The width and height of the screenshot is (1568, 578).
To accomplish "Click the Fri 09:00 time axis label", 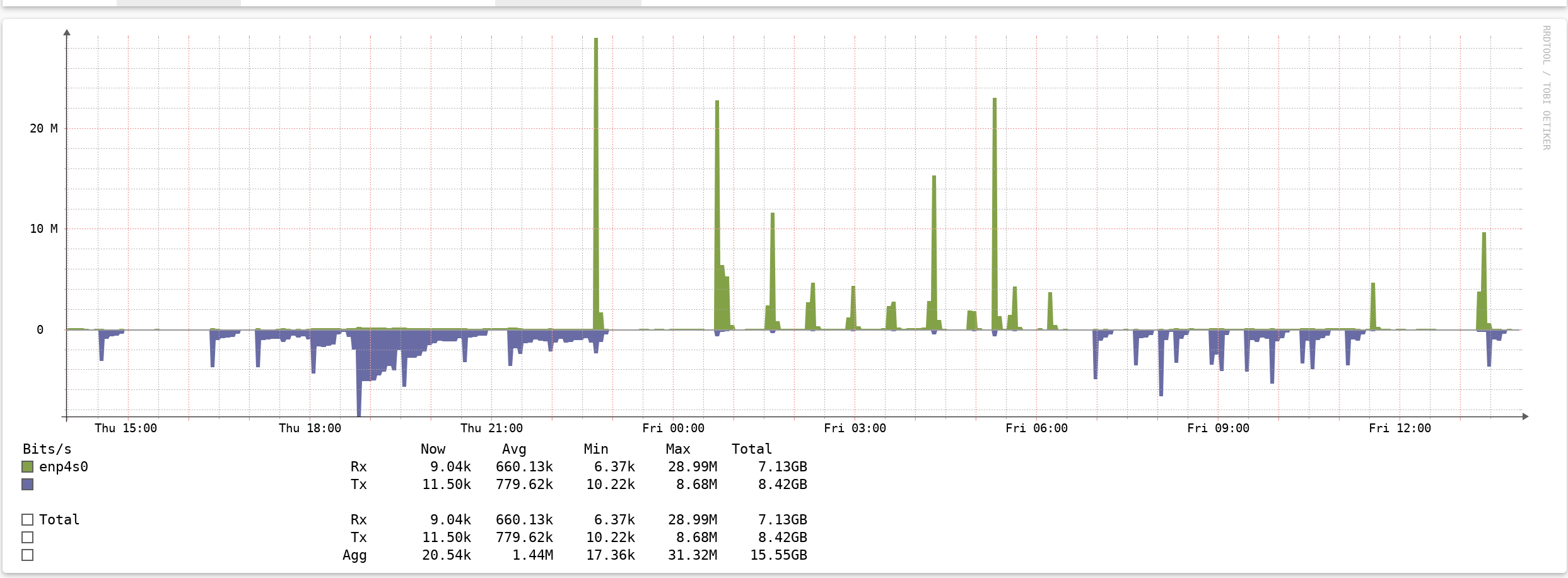I will click(x=1218, y=428).
